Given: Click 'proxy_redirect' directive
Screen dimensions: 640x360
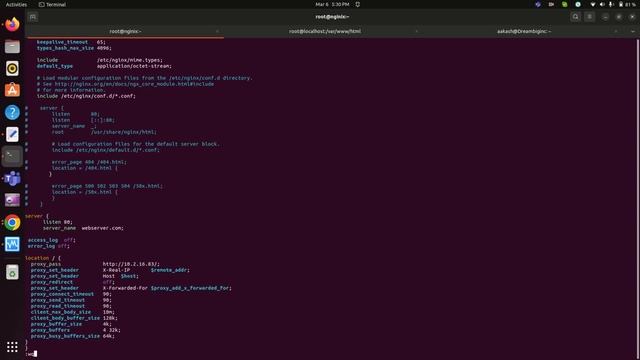Looking at the screenshot, I should click(52, 282).
